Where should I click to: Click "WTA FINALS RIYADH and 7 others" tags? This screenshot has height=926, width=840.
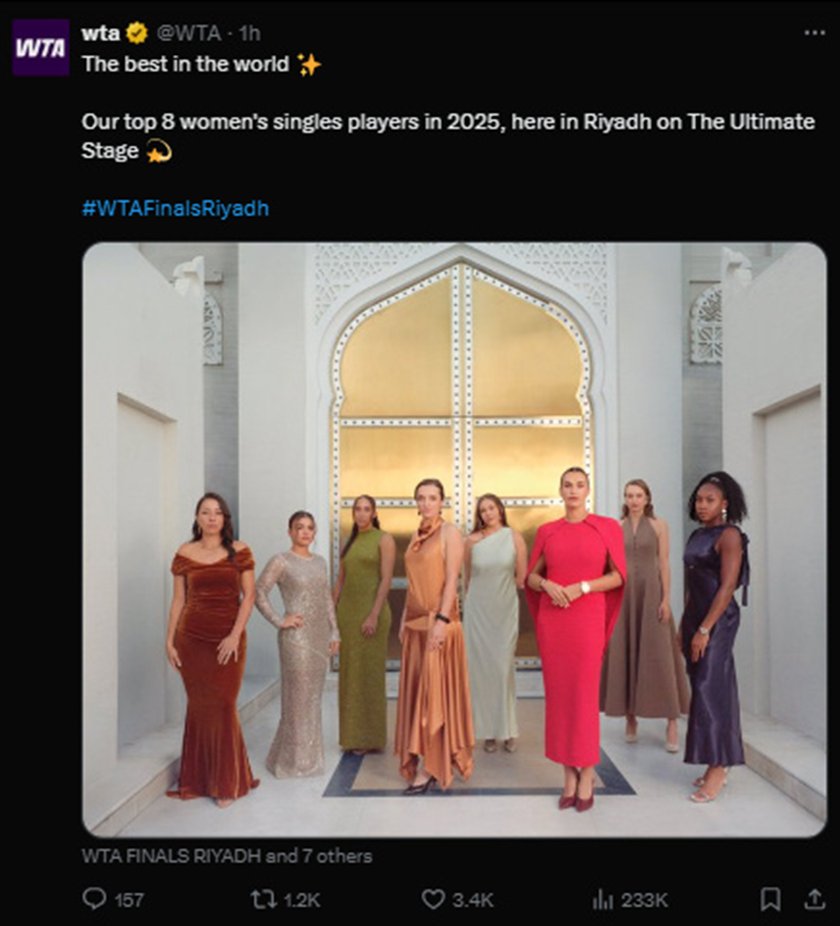point(227,856)
